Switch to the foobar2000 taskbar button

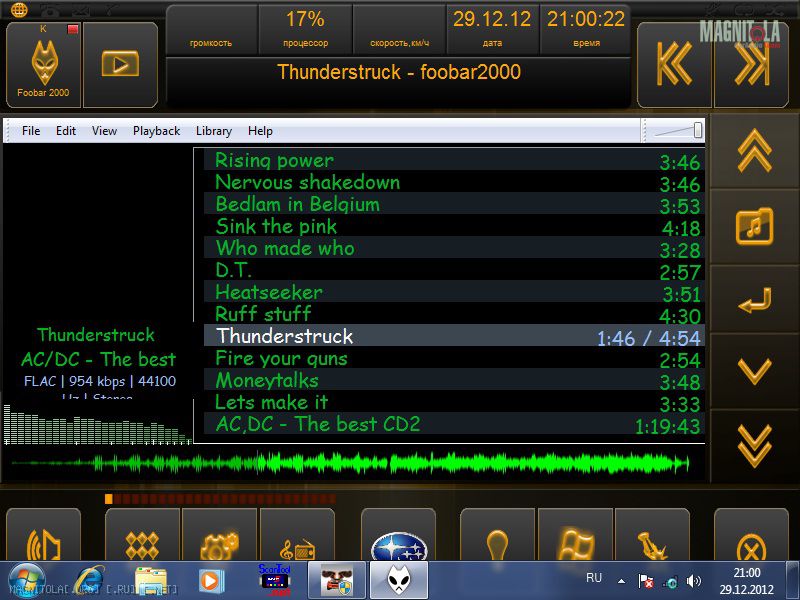pyautogui.click(x=398, y=581)
